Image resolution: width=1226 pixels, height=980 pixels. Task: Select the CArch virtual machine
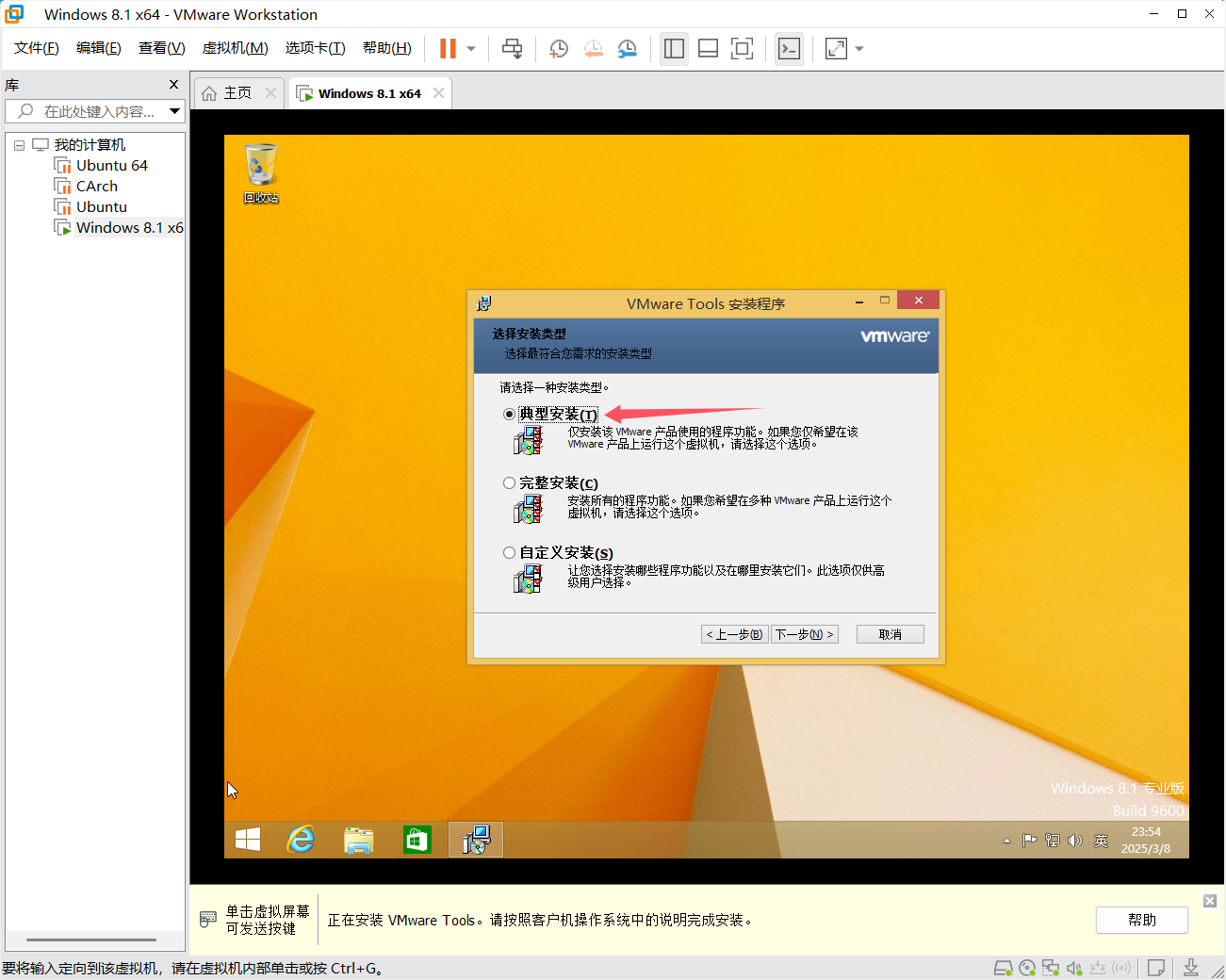97,187
